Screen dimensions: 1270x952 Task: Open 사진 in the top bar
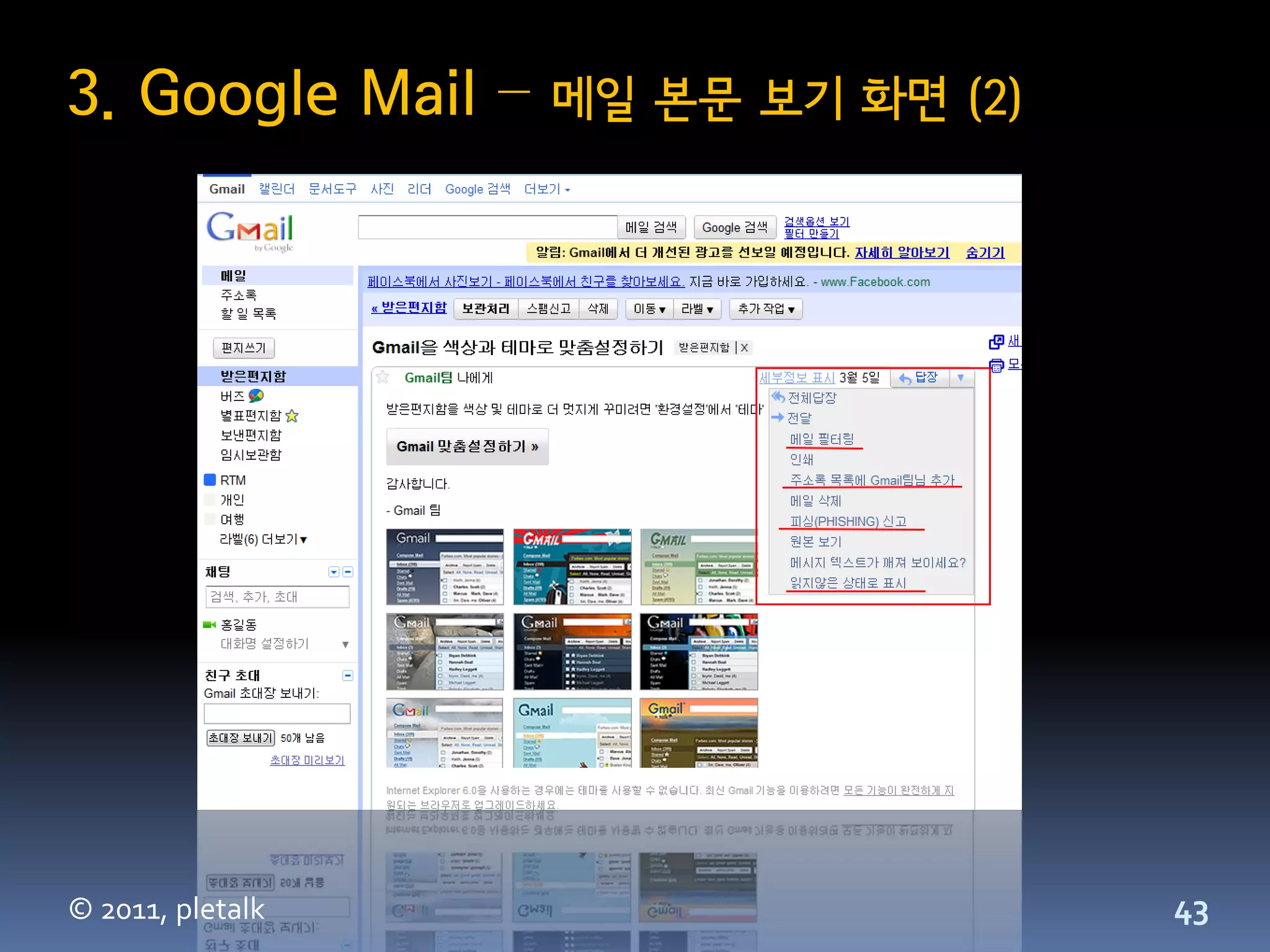[x=382, y=189]
